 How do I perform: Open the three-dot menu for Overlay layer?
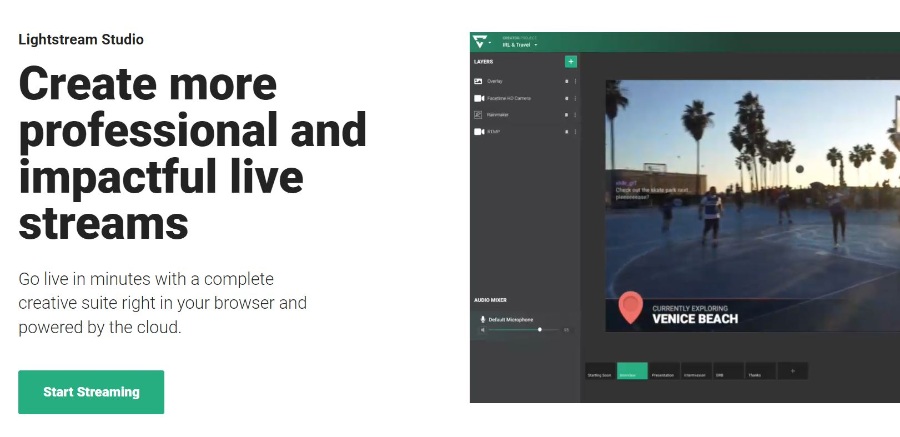click(x=575, y=82)
